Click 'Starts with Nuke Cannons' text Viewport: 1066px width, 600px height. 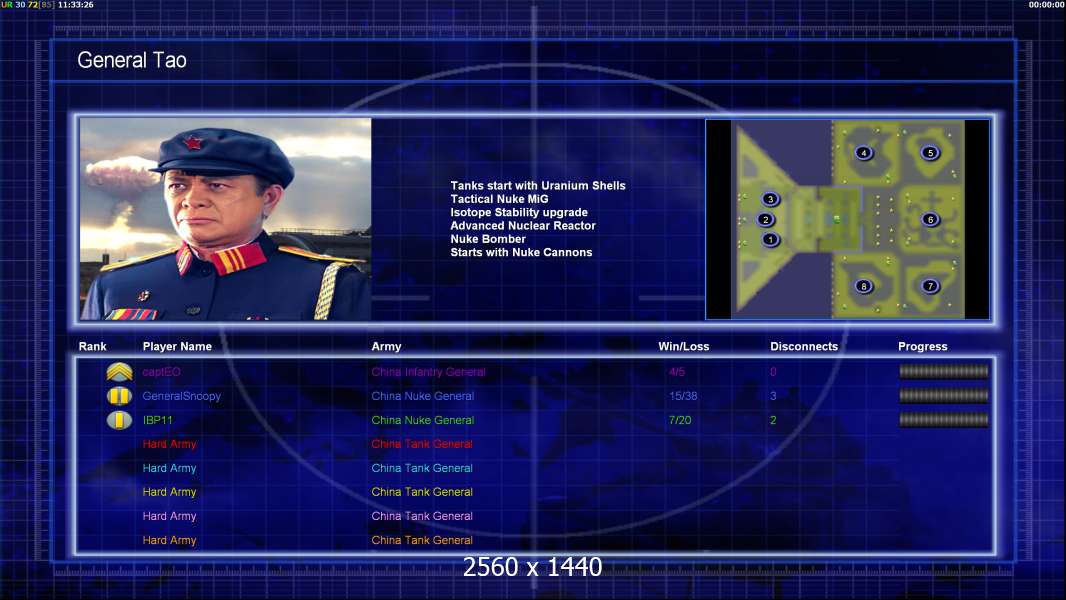point(521,252)
